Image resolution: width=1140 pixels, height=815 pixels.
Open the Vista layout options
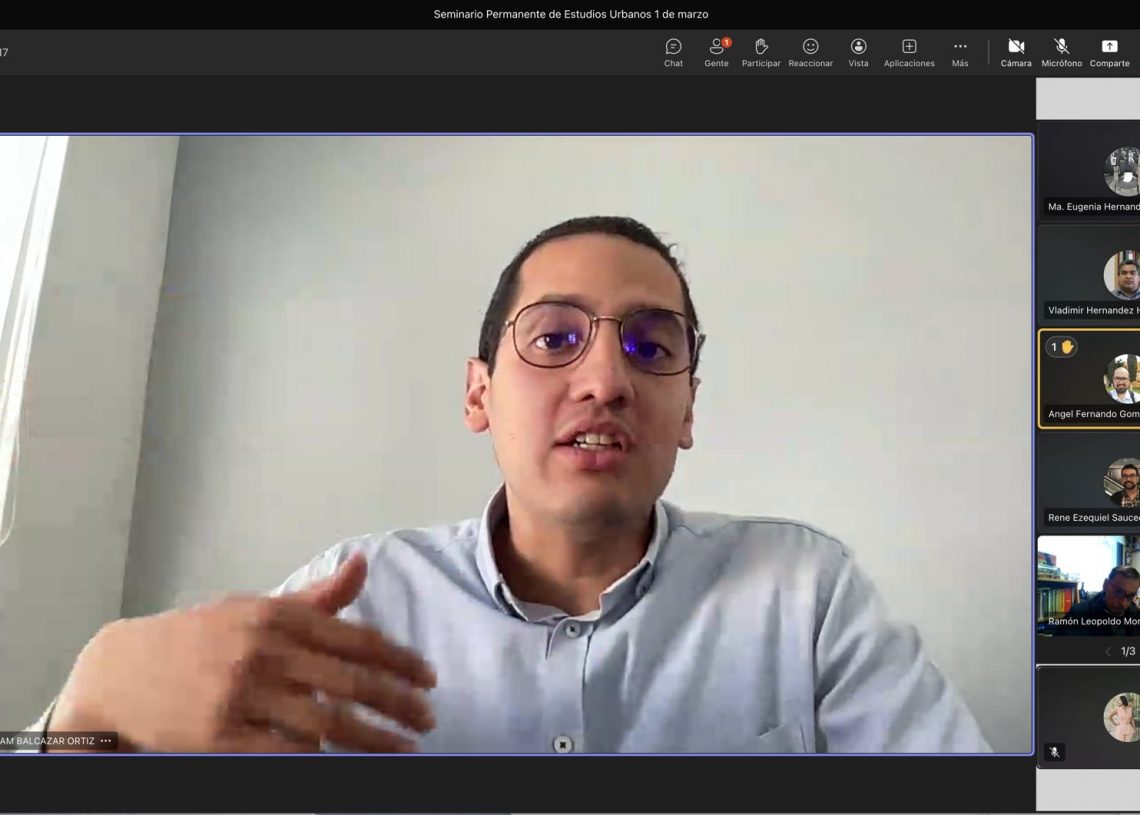click(x=858, y=52)
